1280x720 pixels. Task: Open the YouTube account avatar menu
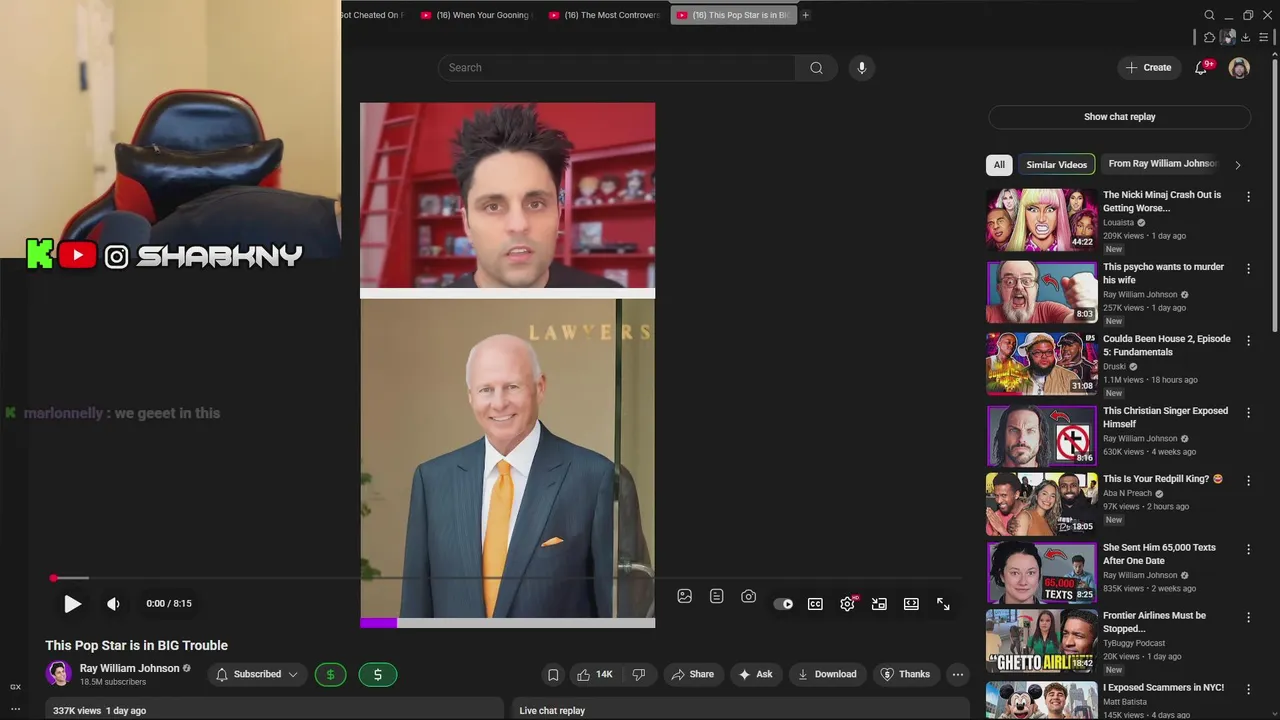point(1239,68)
